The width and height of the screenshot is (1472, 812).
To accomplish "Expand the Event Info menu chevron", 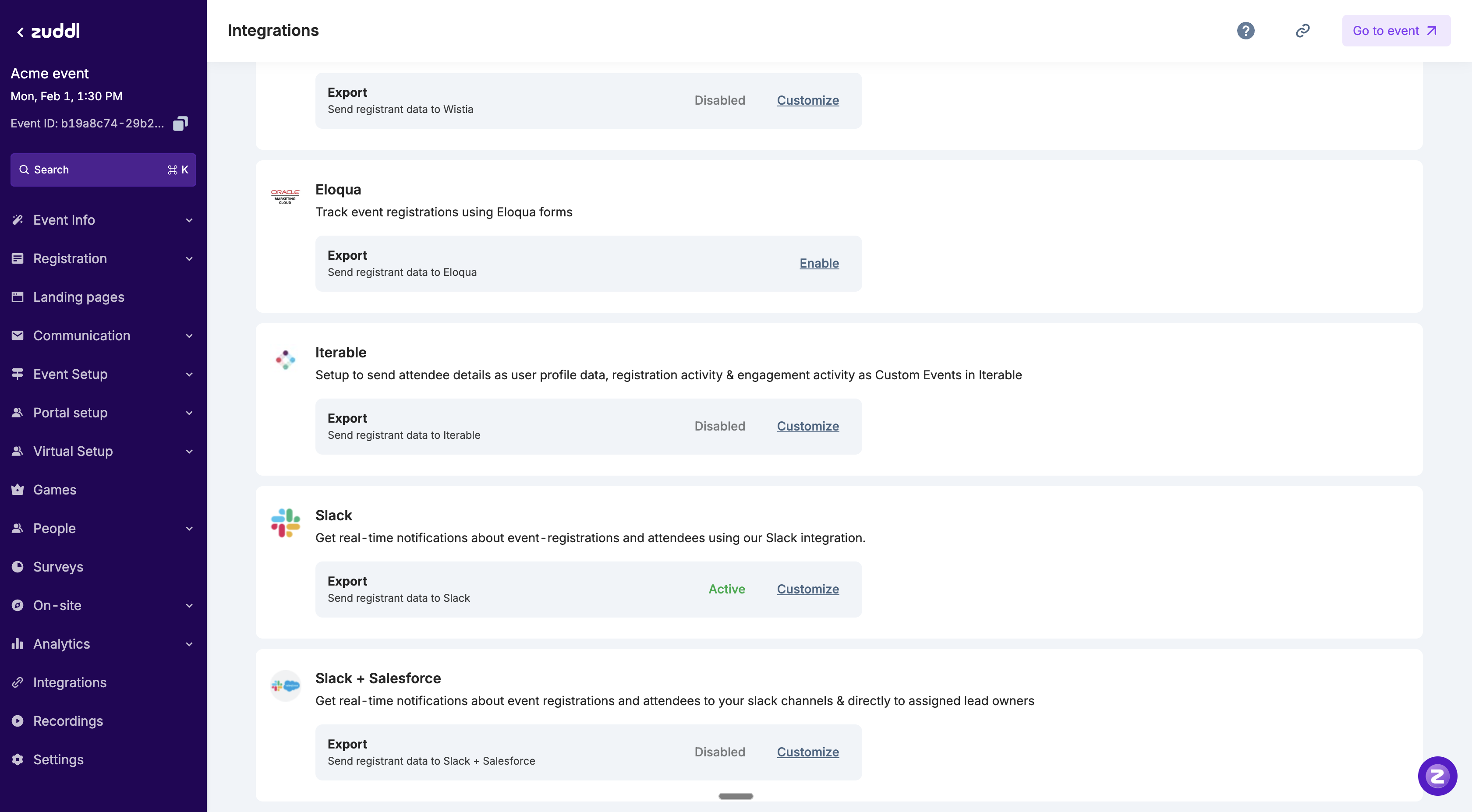I will 189,220.
